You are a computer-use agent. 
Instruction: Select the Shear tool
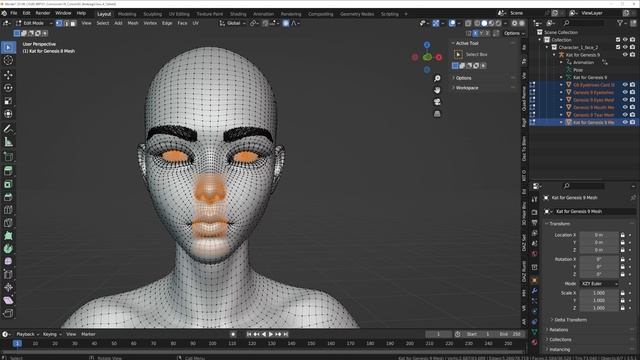point(8,300)
